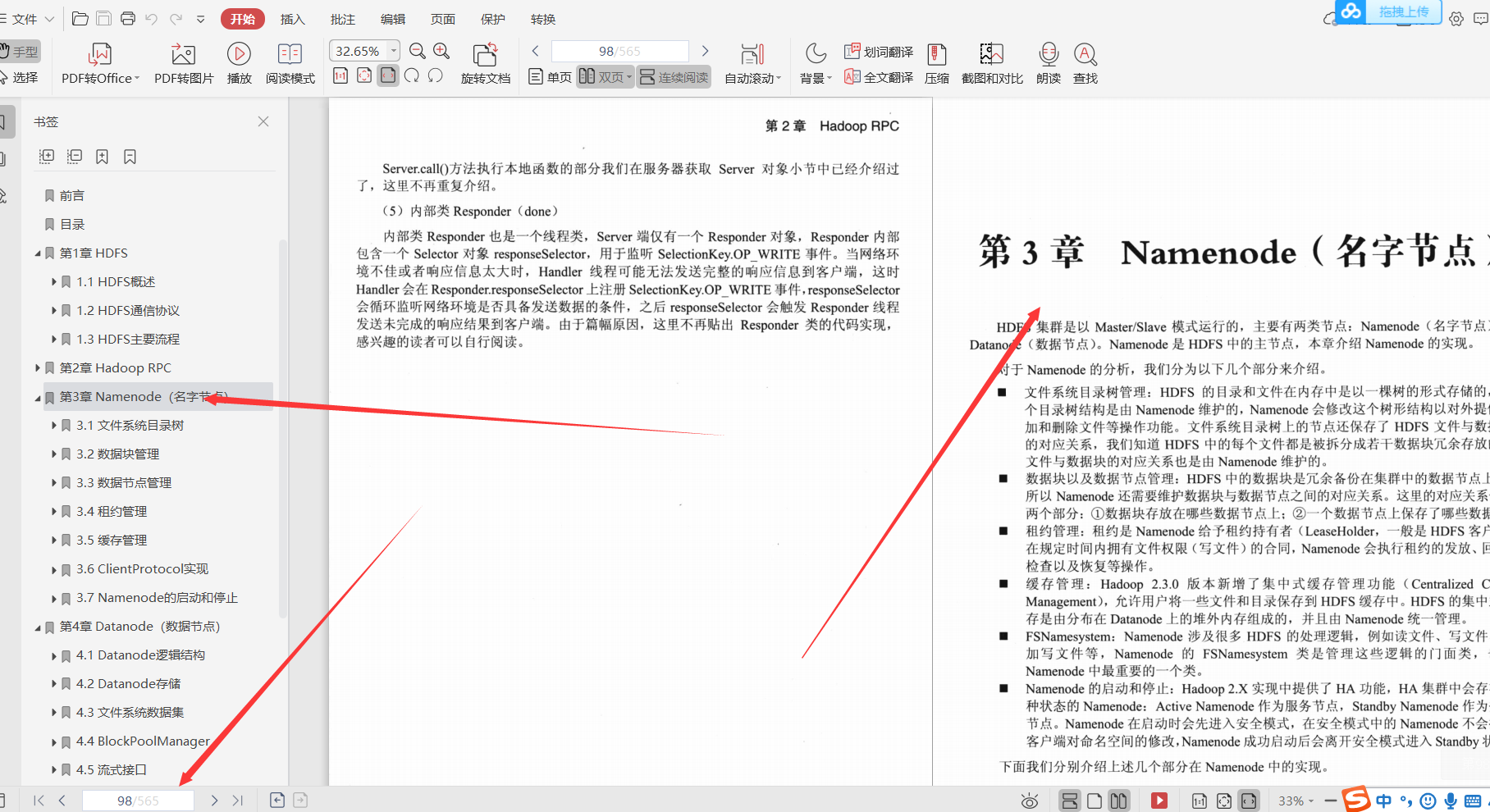1490x812 pixels.
Task: Open the quick access toolbar customize dropdown
Action: tap(201, 19)
